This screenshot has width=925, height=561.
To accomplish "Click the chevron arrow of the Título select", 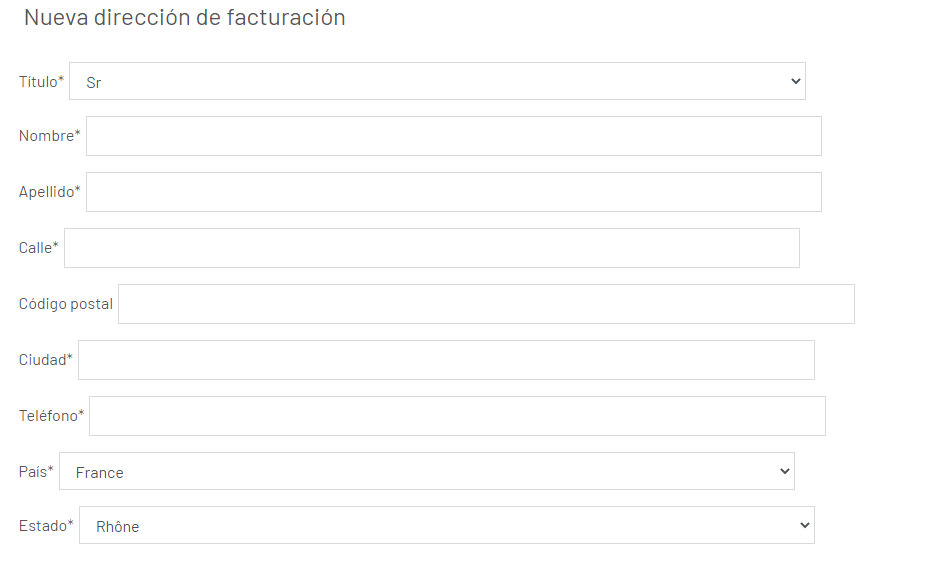I will pos(795,82).
